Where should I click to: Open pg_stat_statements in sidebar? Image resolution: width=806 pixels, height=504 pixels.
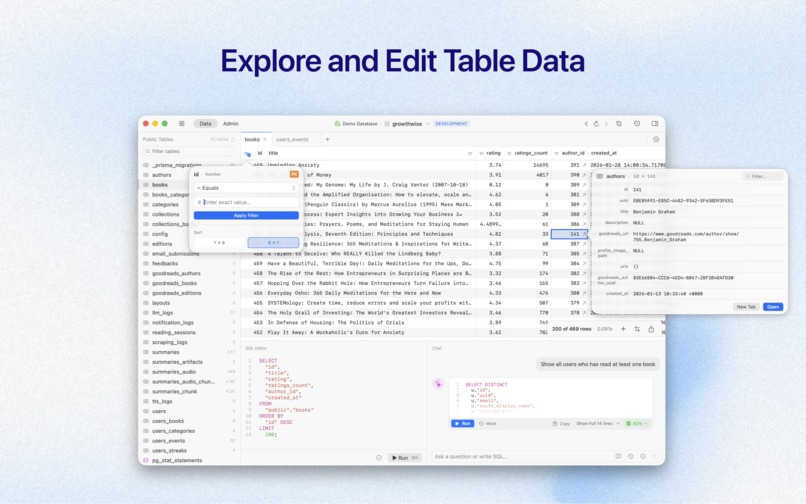pos(177,460)
